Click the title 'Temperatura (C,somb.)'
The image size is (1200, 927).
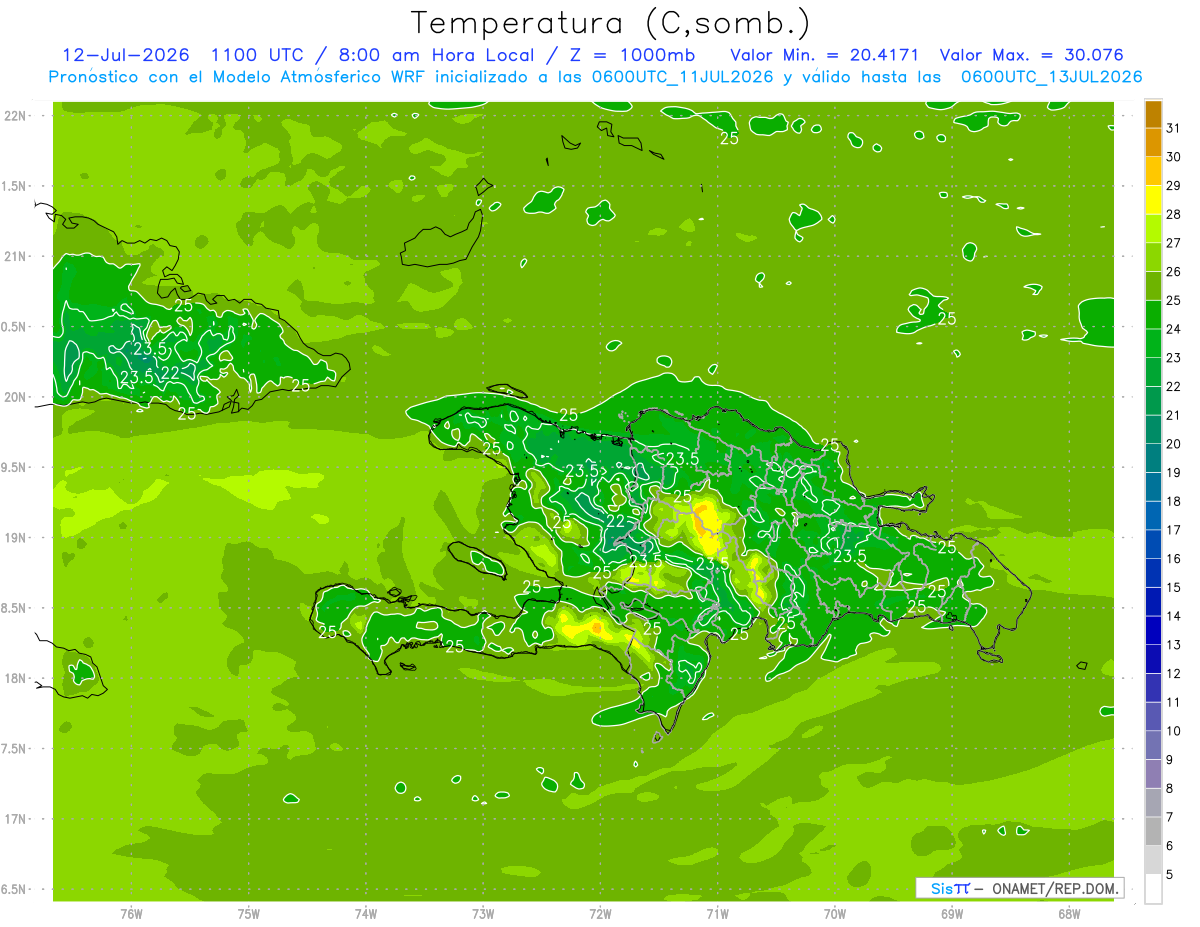coord(611,22)
